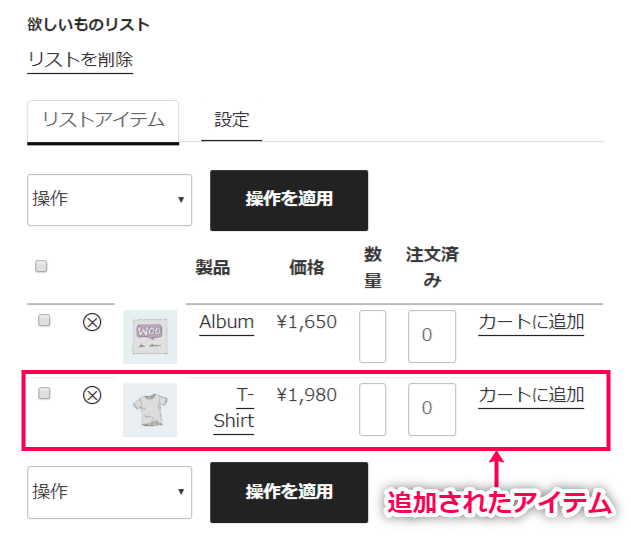This screenshot has width=631, height=554.
Task: Click the top 操作を適用 button
Action: tap(289, 200)
